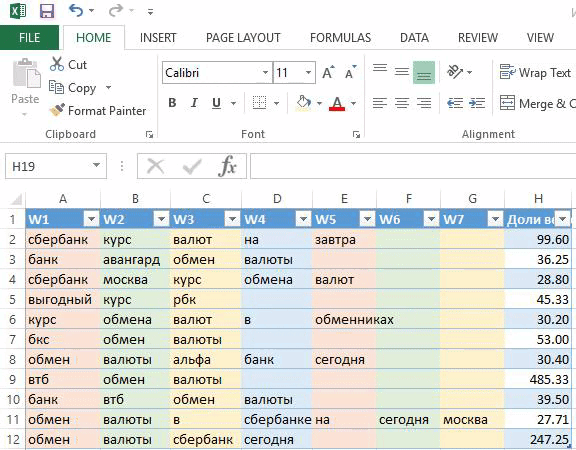Click the Cancel X in formula bar
Image resolution: width=576 pixels, height=450 pixels.
coord(155,166)
